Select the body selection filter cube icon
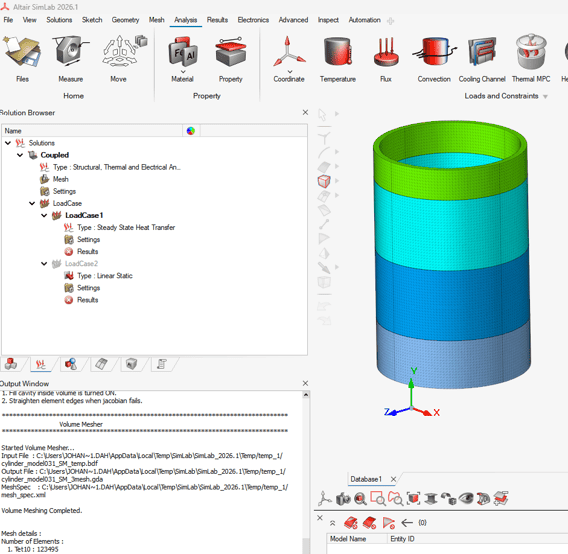 (324, 181)
